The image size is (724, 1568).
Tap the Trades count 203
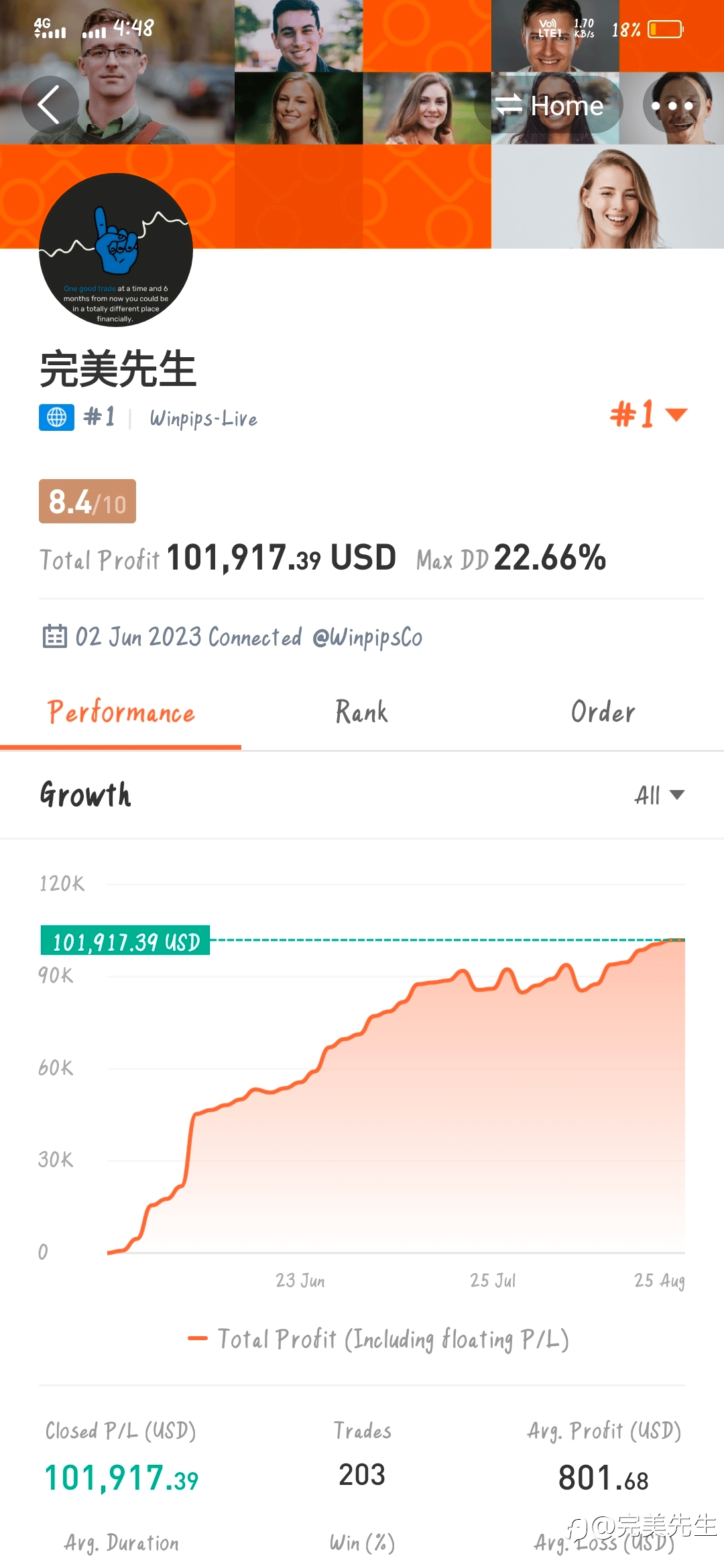pyautogui.click(x=362, y=1475)
